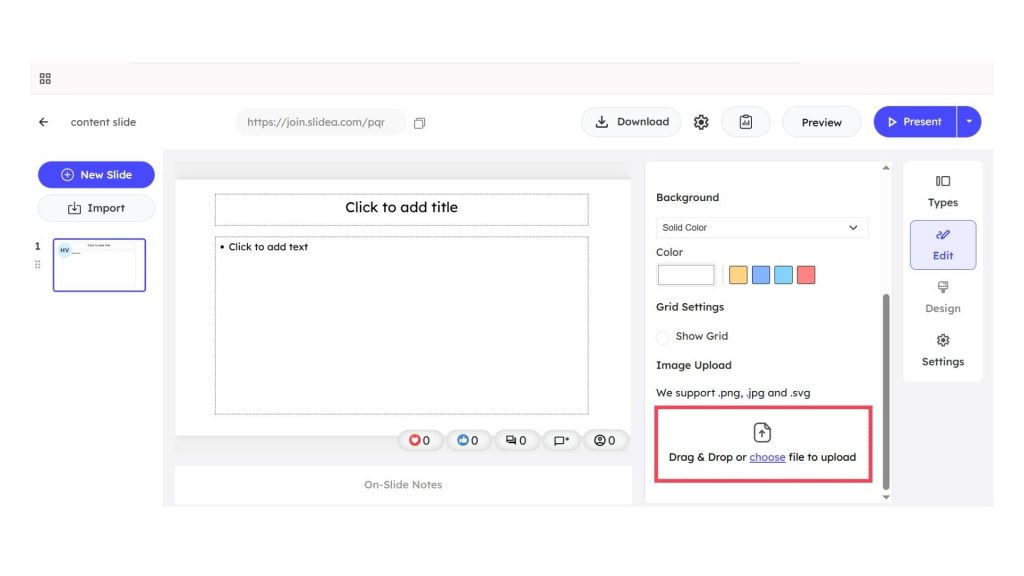Viewport: 1024px width, 576px height.
Task: Click the join.slidea.com URL field
Action: [x=318, y=121]
